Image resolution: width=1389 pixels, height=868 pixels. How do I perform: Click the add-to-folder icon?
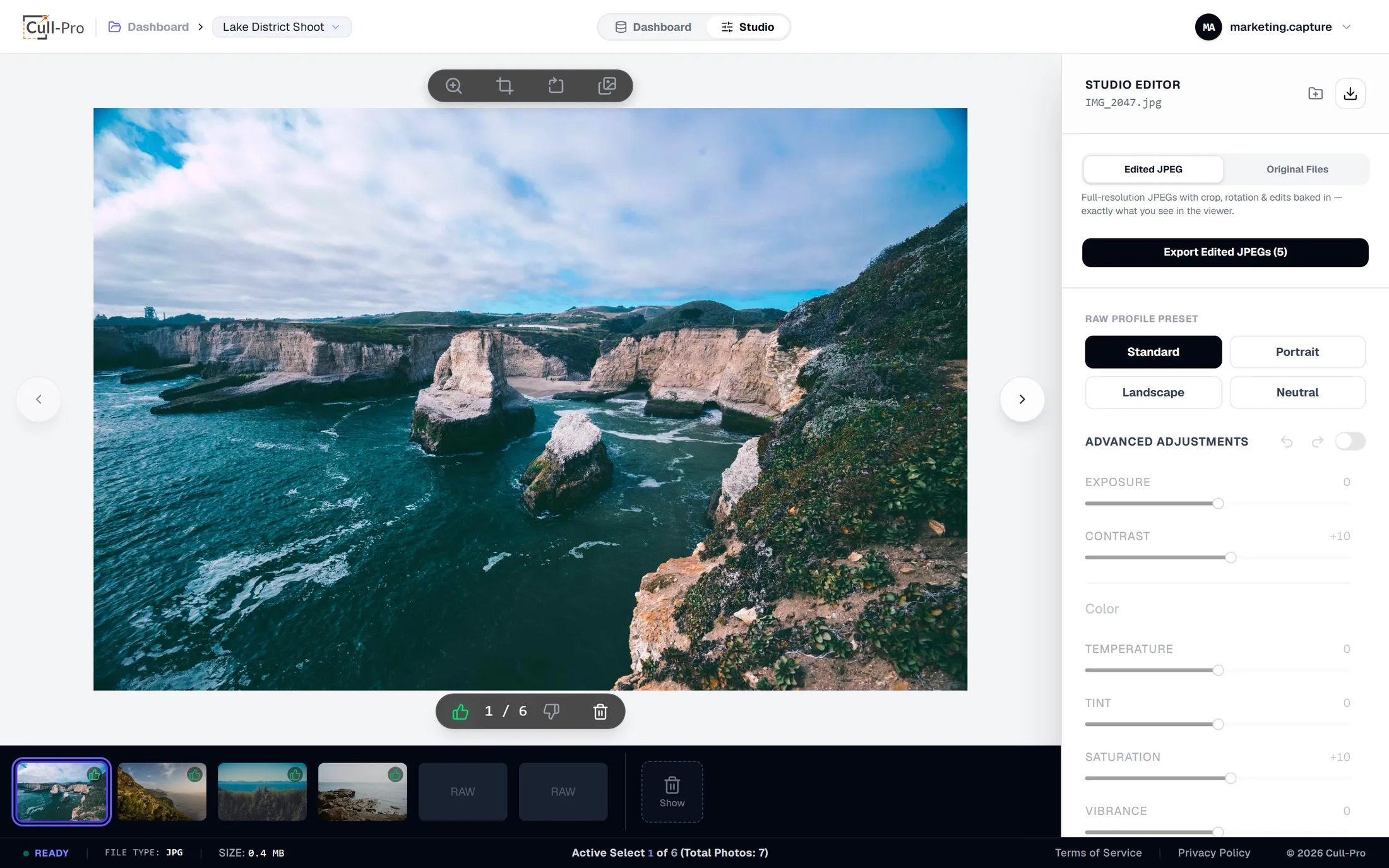(x=1315, y=93)
